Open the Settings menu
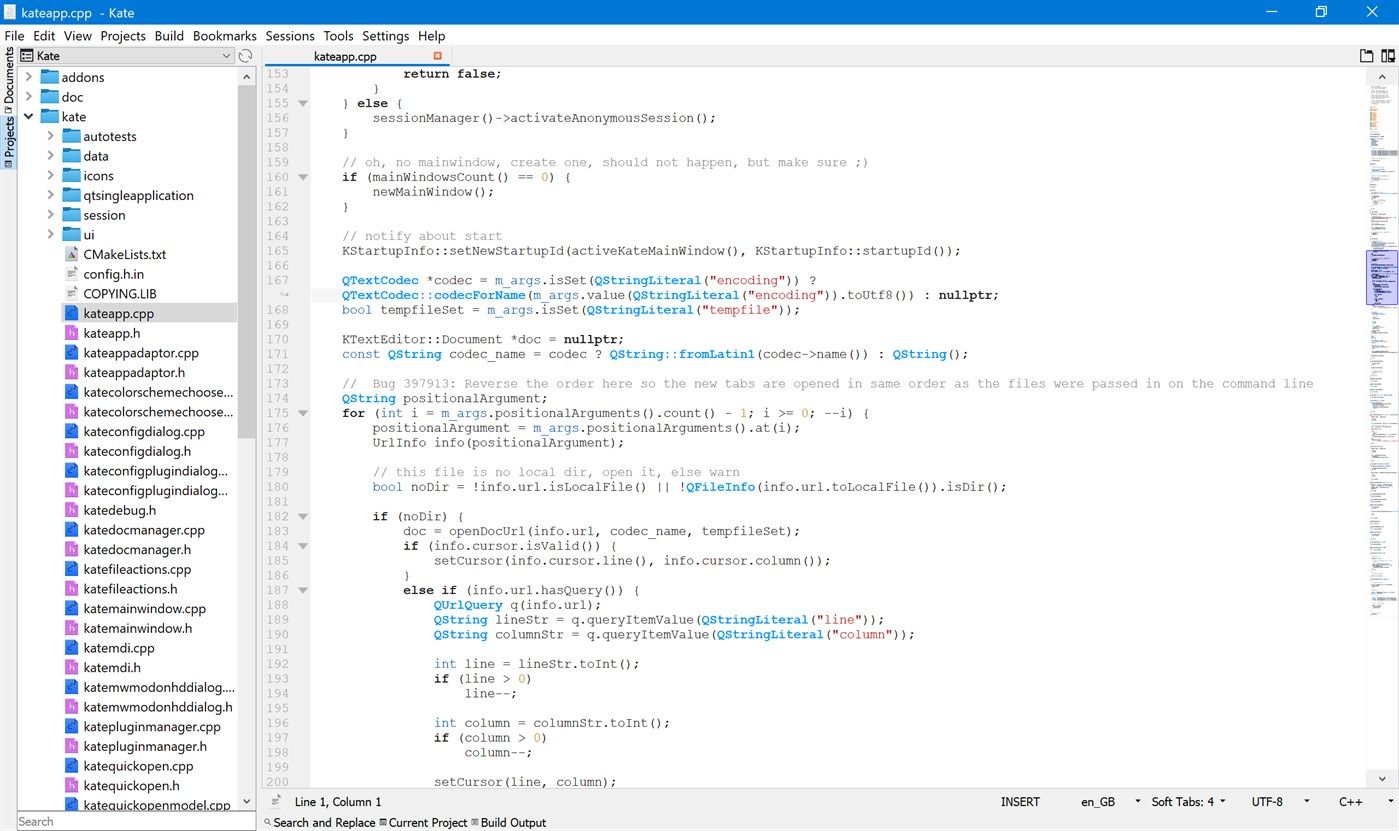This screenshot has width=1399, height=831. click(386, 36)
